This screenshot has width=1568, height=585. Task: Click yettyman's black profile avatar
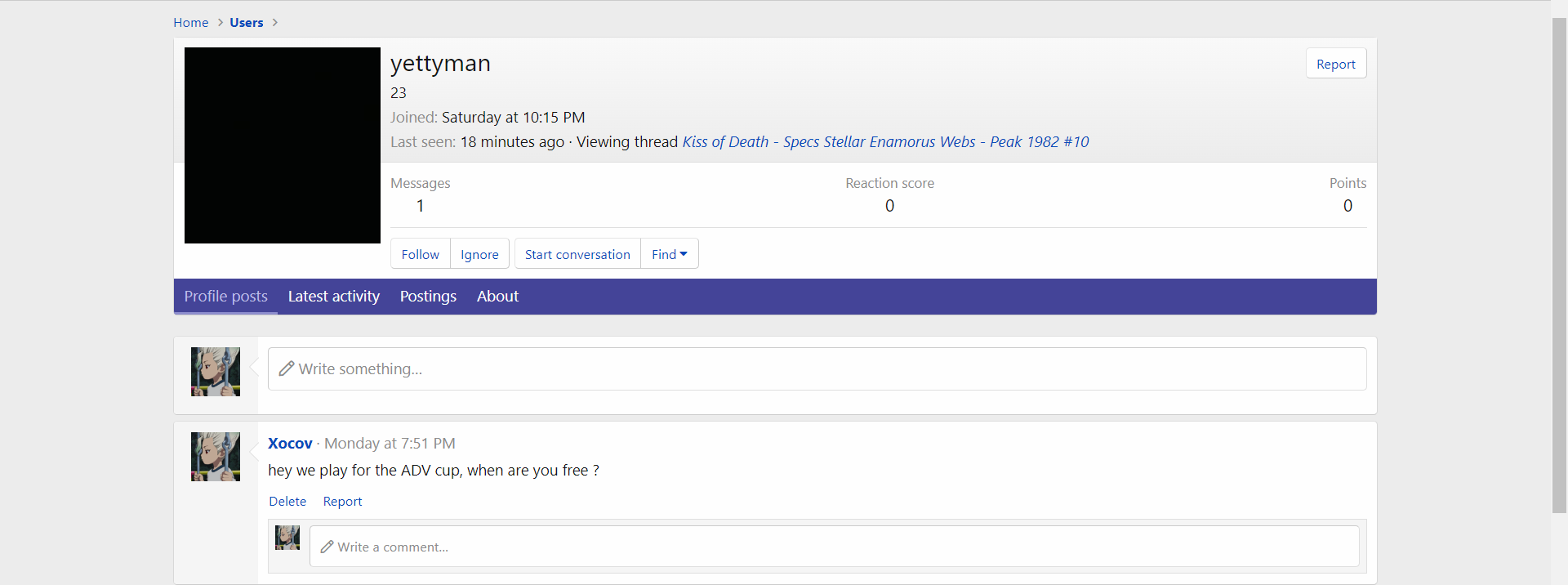[282, 145]
